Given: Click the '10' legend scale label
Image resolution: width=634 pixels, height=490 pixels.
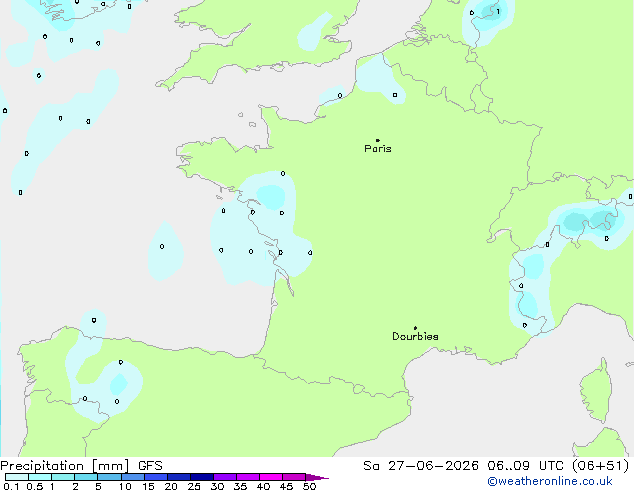Looking at the screenshot, I should coord(125,486).
